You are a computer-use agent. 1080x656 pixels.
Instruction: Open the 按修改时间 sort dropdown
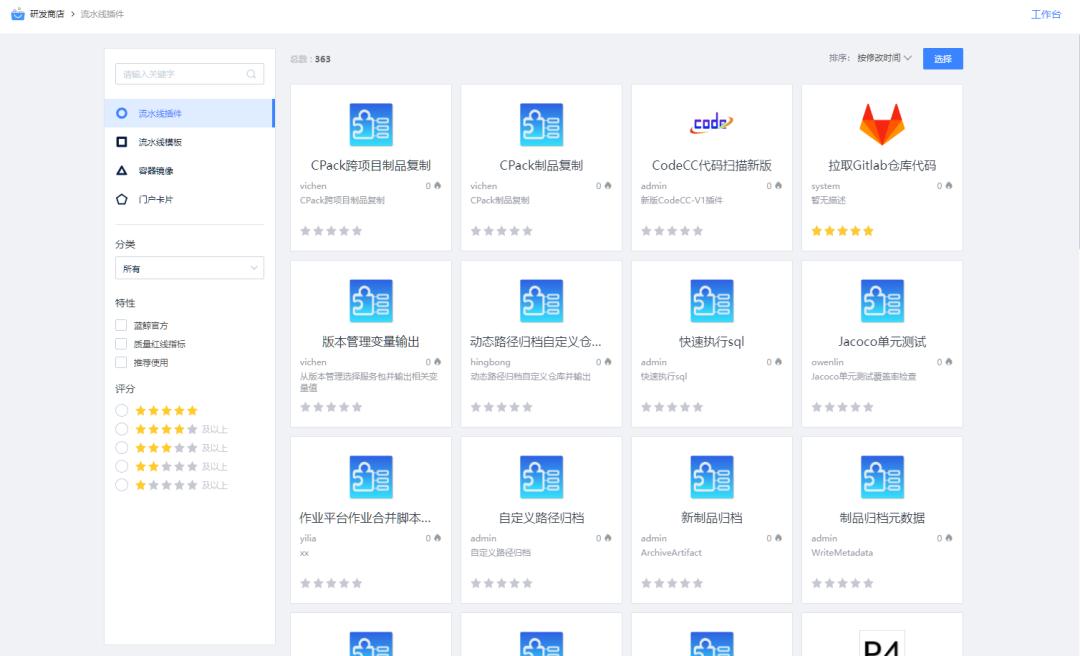click(880, 58)
